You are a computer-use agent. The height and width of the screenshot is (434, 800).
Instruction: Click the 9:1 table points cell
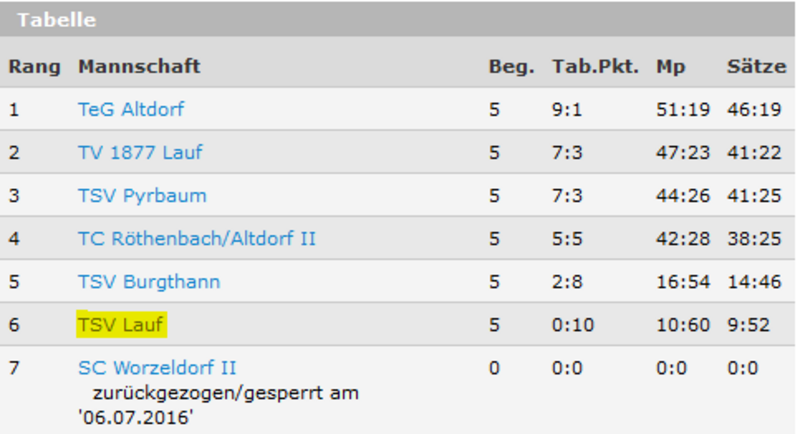[566, 110]
